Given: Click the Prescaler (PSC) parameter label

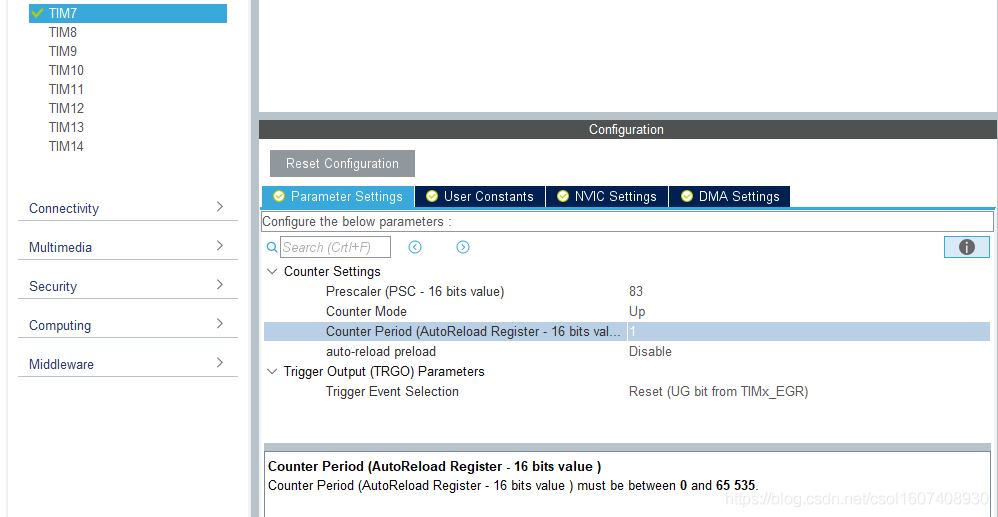Looking at the screenshot, I should tap(415, 292).
